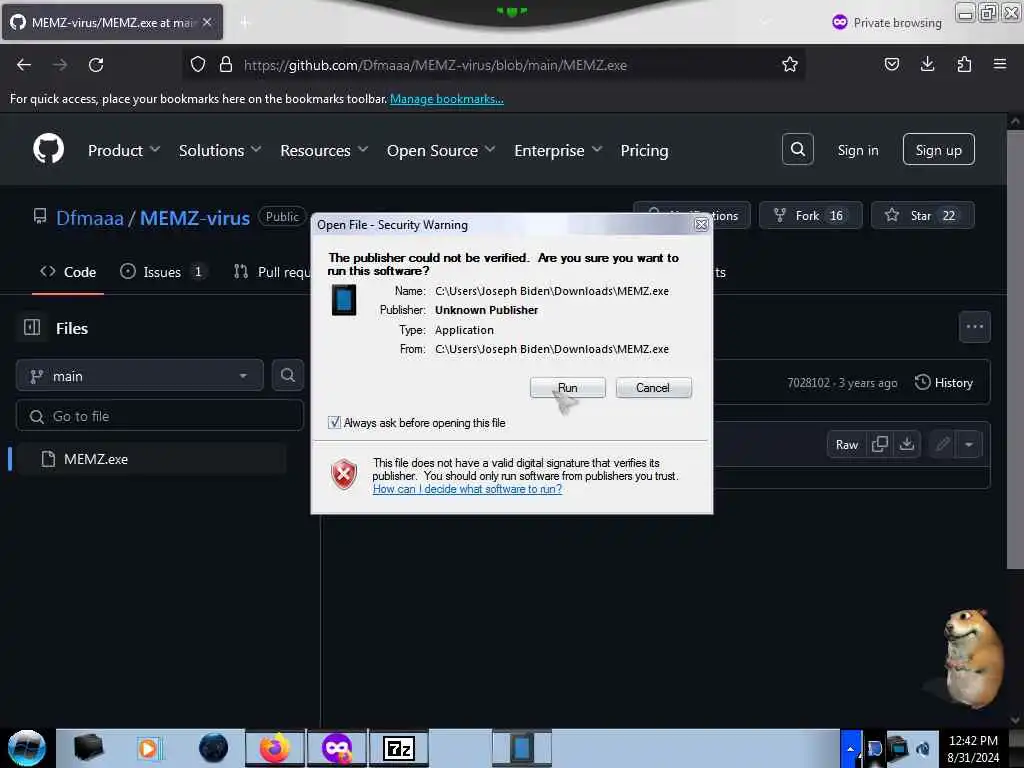This screenshot has width=1024, height=768.
Task: Click the Sign up button
Action: click(938, 150)
